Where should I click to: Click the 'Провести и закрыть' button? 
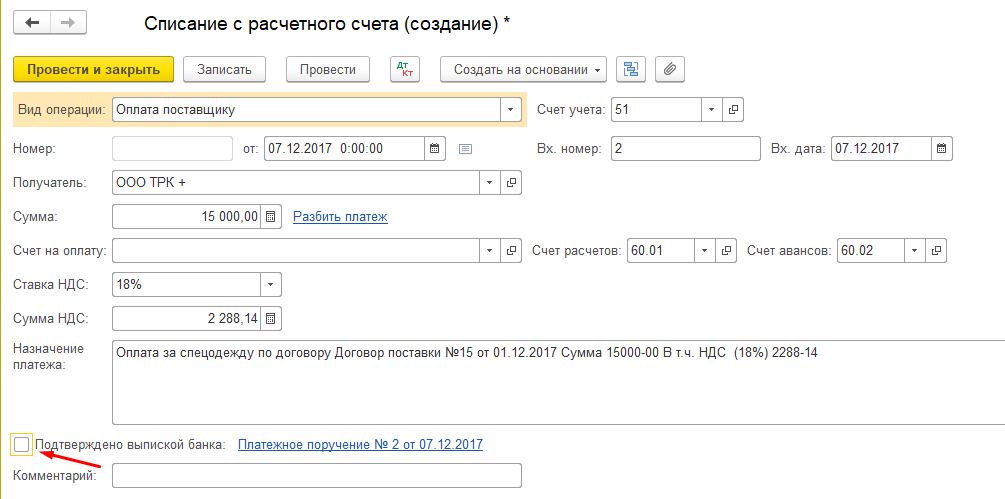[94, 70]
